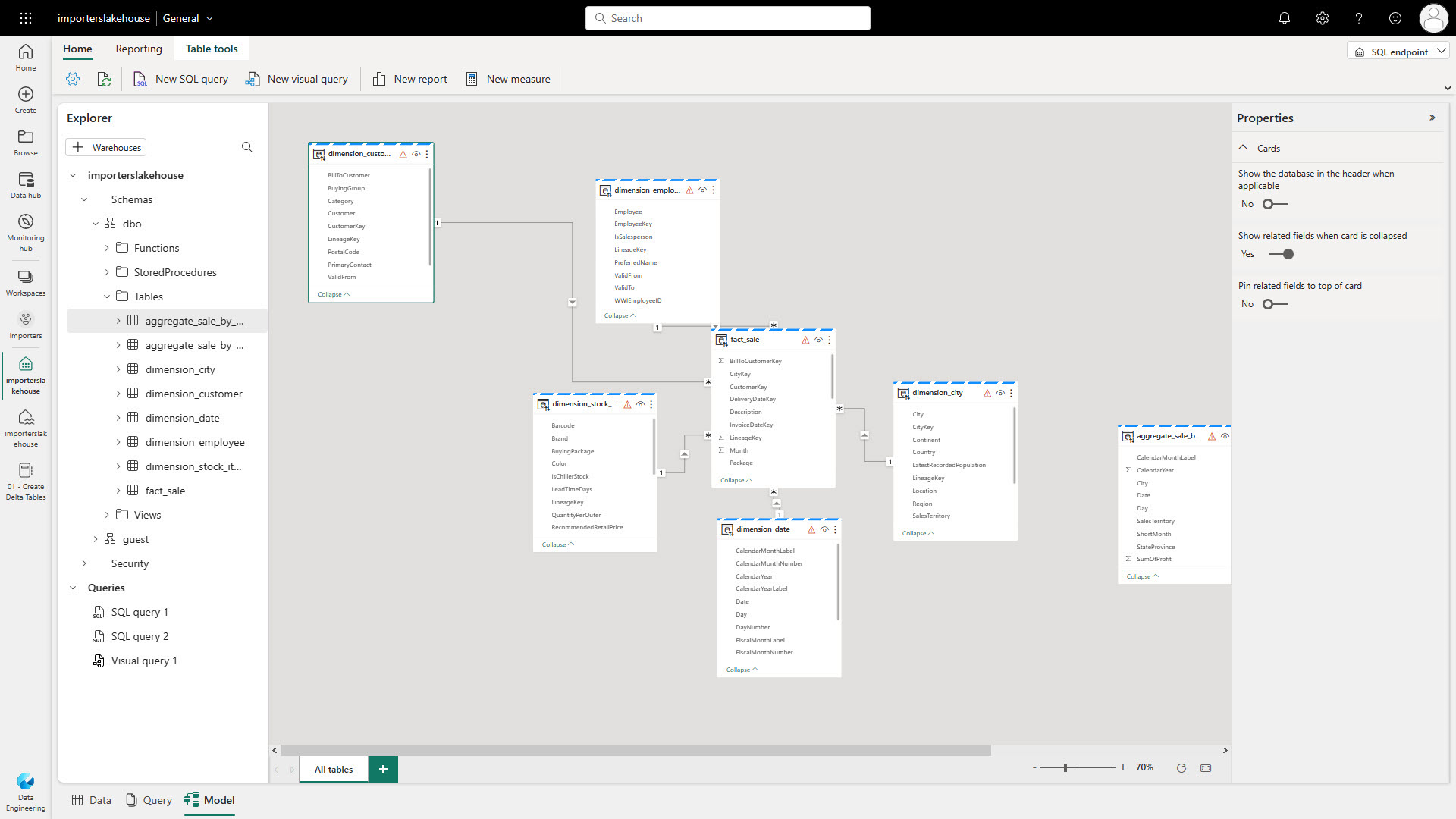Image resolution: width=1456 pixels, height=819 pixels.
Task: Open more options on fact_sale card
Action: pyautogui.click(x=830, y=340)
